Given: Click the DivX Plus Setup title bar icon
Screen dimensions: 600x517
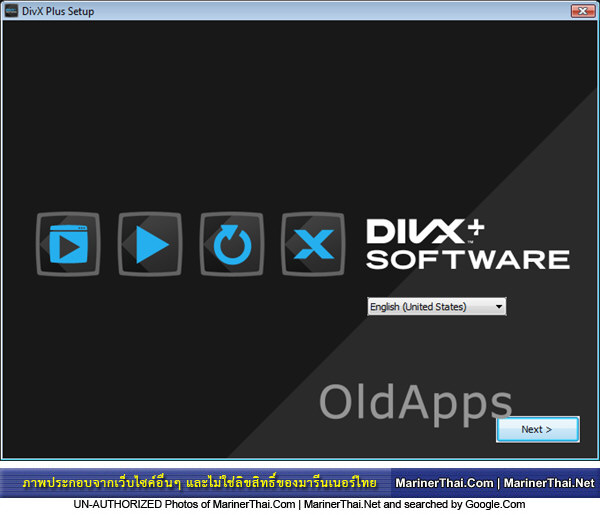Looking at the screenshot, I should [x=11, y=11].
